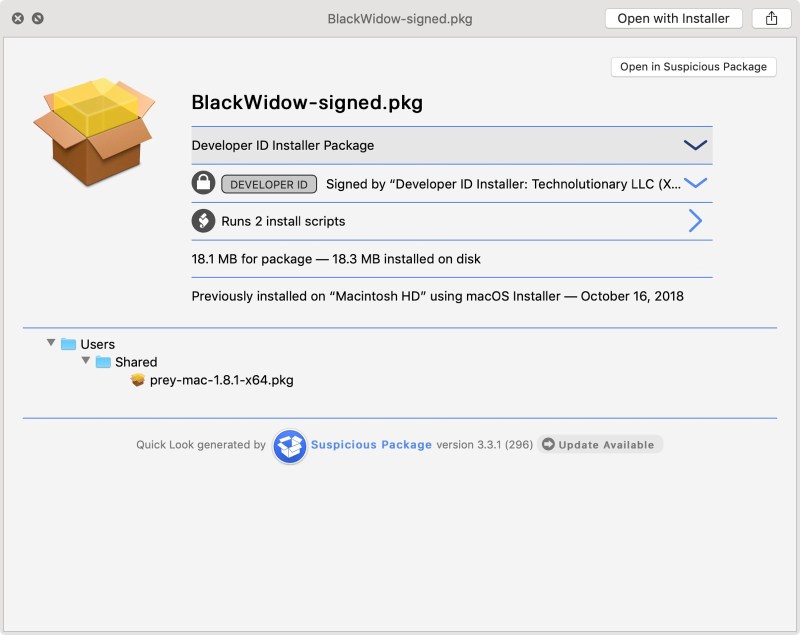Click the Users folder icon

pos(71,343)
